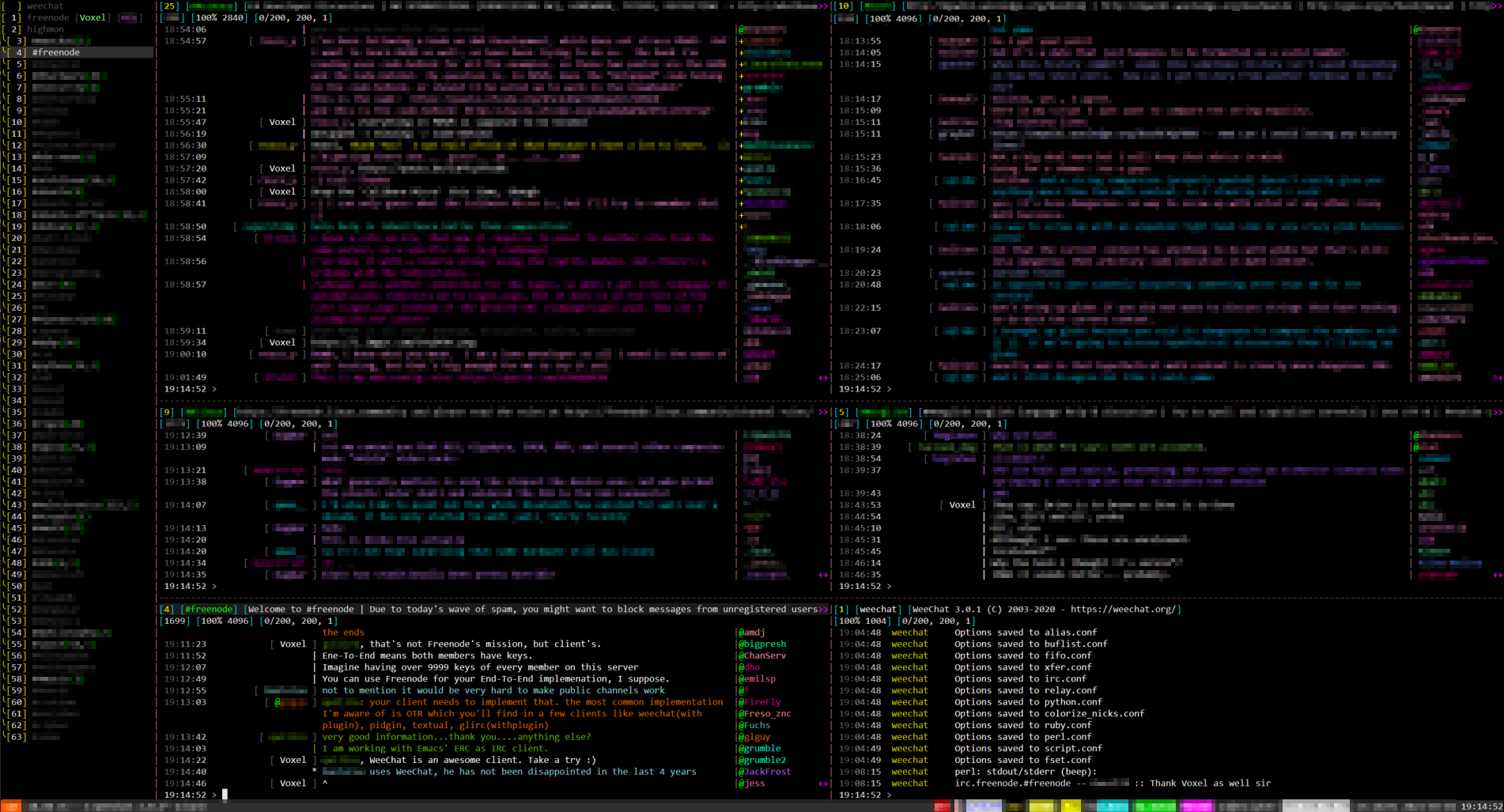1504x812 pixels.
Task: Click the orange block in bottom bar
Action: tap(10, 806)
